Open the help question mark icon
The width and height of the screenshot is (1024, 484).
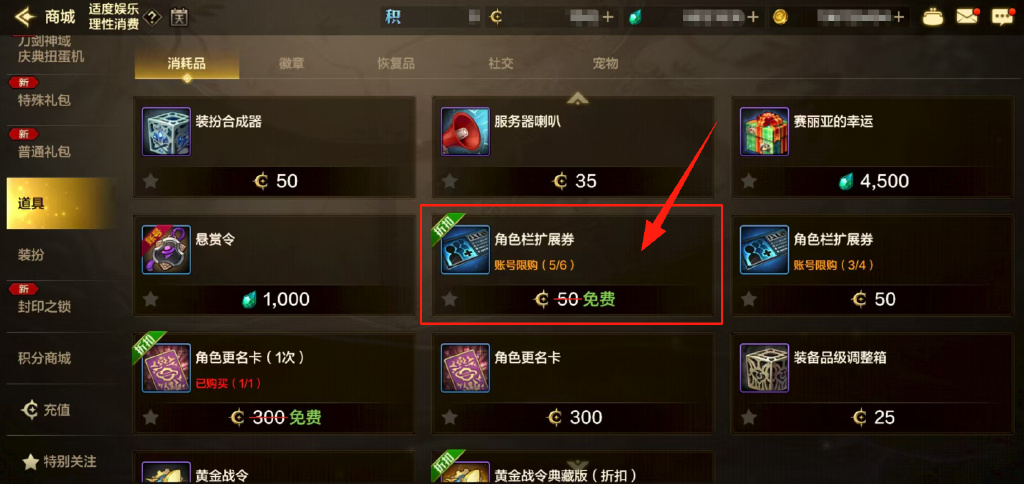click(x=152, y=17)
